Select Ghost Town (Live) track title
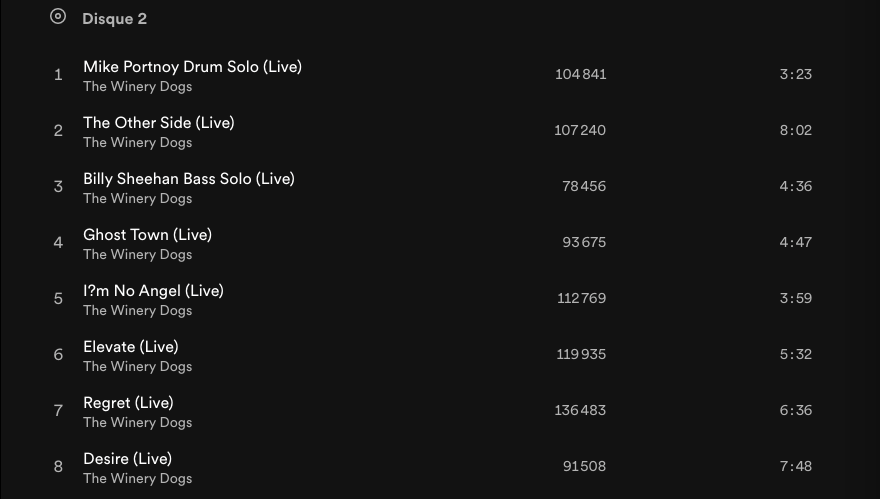 [147, 235]
